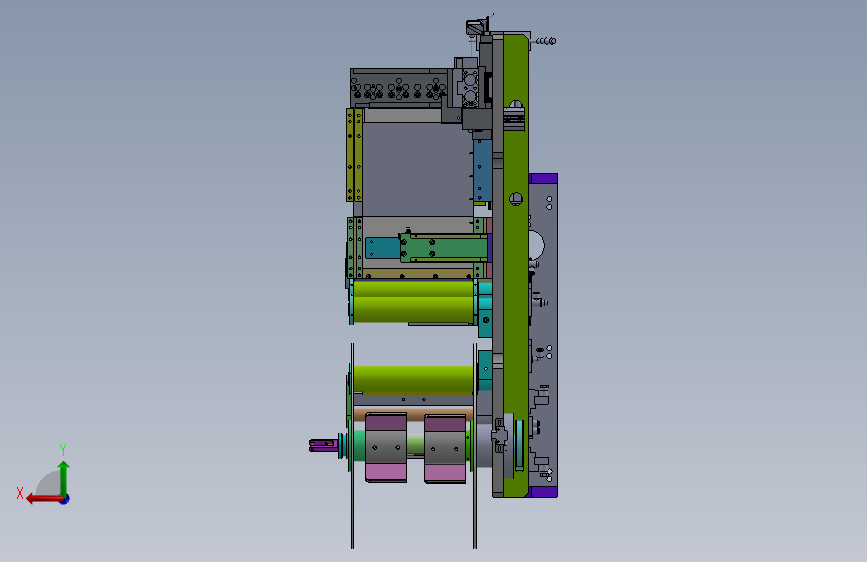Select the teal block left of green bracket

[x=383, y=248]
